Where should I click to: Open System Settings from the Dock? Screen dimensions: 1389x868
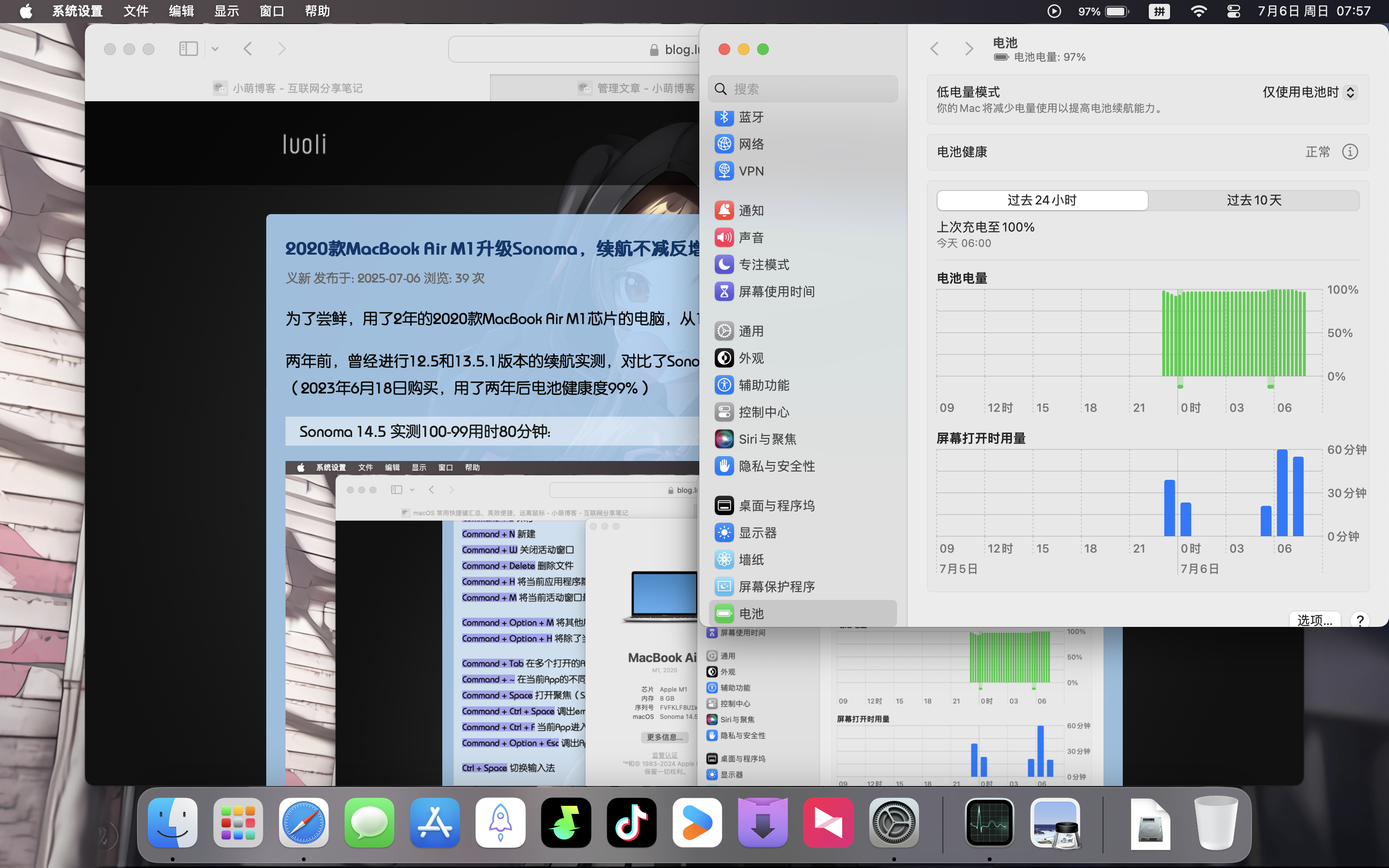894,823
